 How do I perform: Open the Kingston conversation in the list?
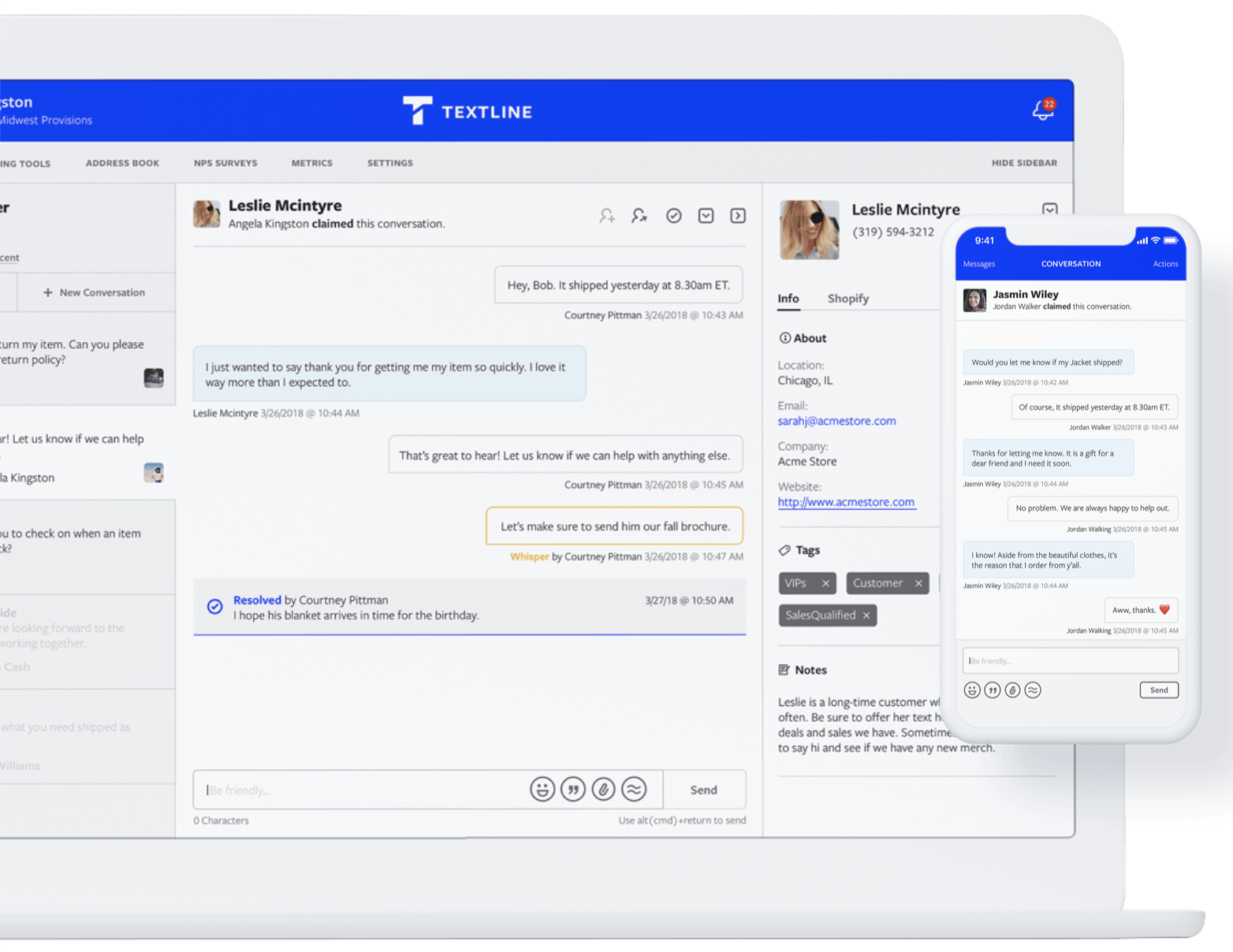[x=88, y=453]
